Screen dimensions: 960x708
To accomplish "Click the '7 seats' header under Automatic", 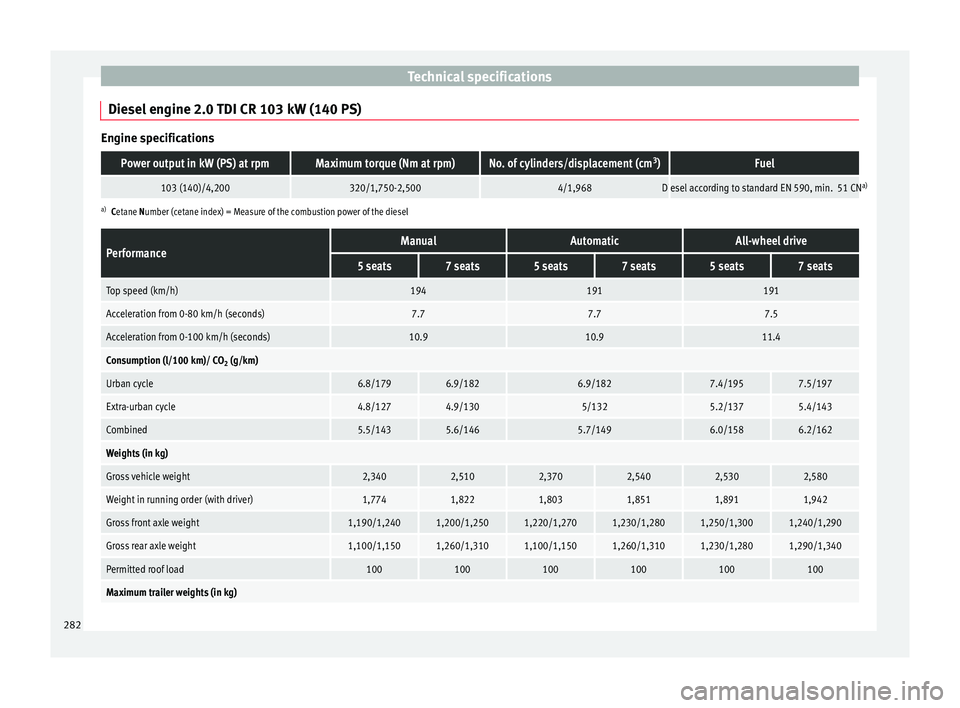I will click(639, 266).
